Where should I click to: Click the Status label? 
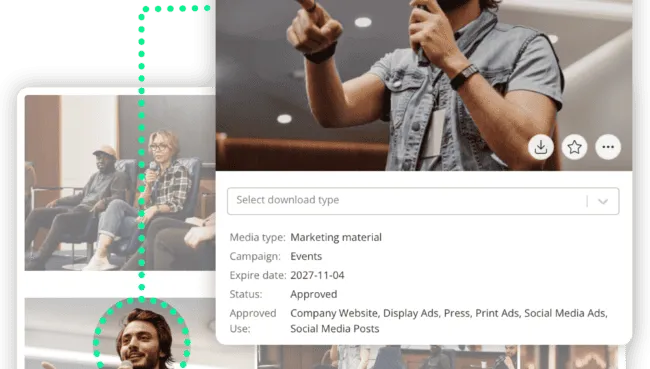pyautogui.click(x=246, y=294)
